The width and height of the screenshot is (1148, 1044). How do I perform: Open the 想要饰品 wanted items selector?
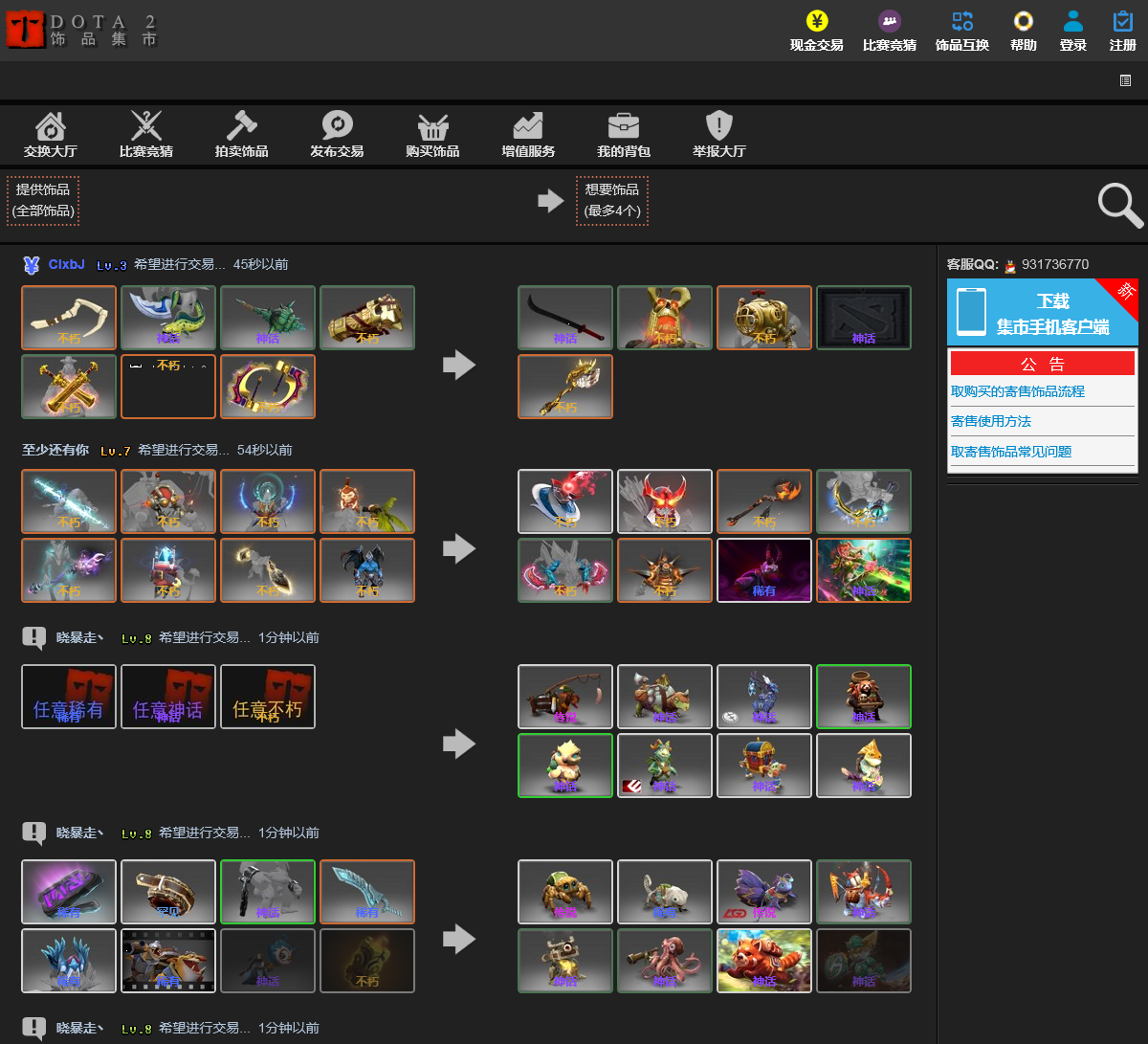612,200
